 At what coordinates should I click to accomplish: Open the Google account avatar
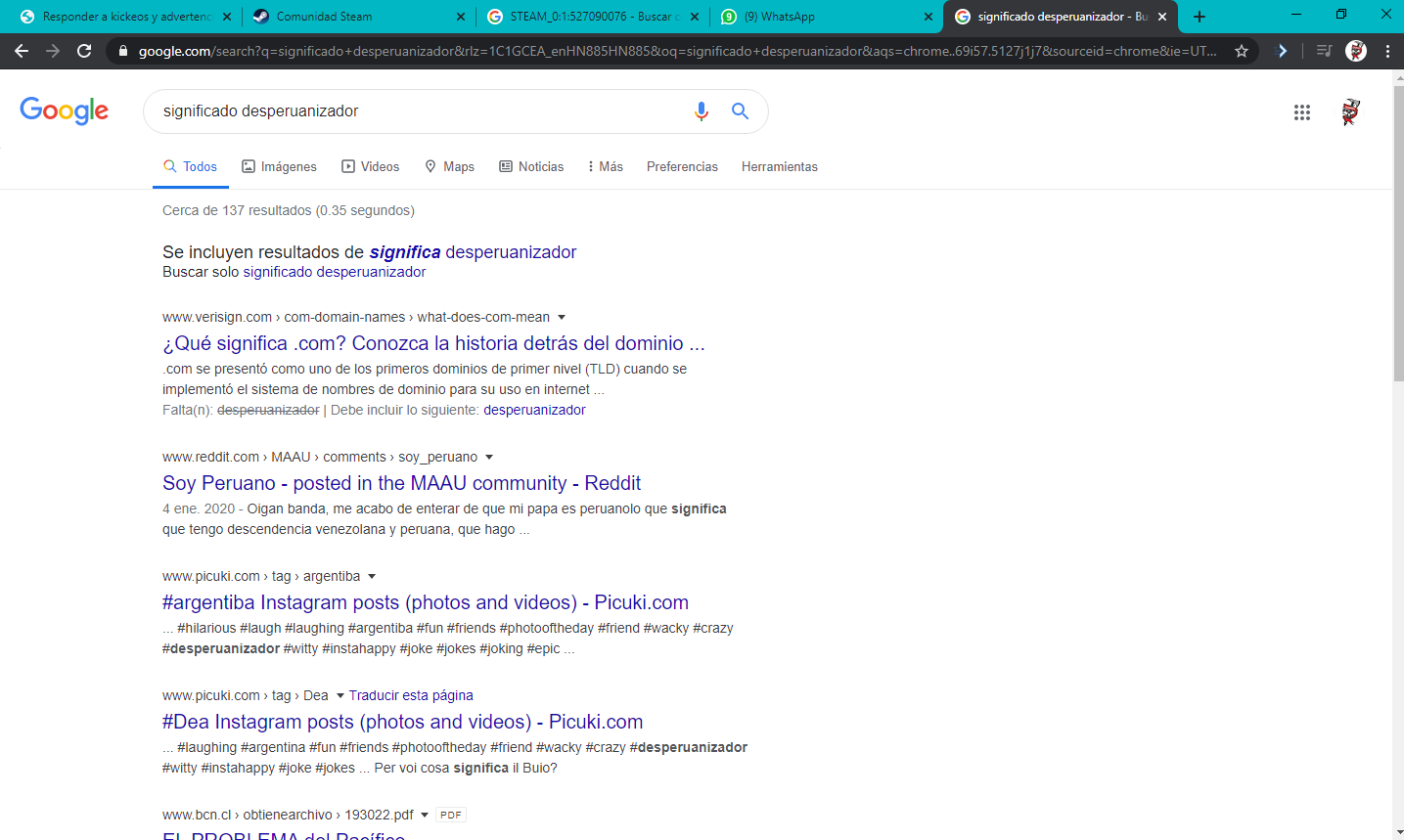point(1350,112)
